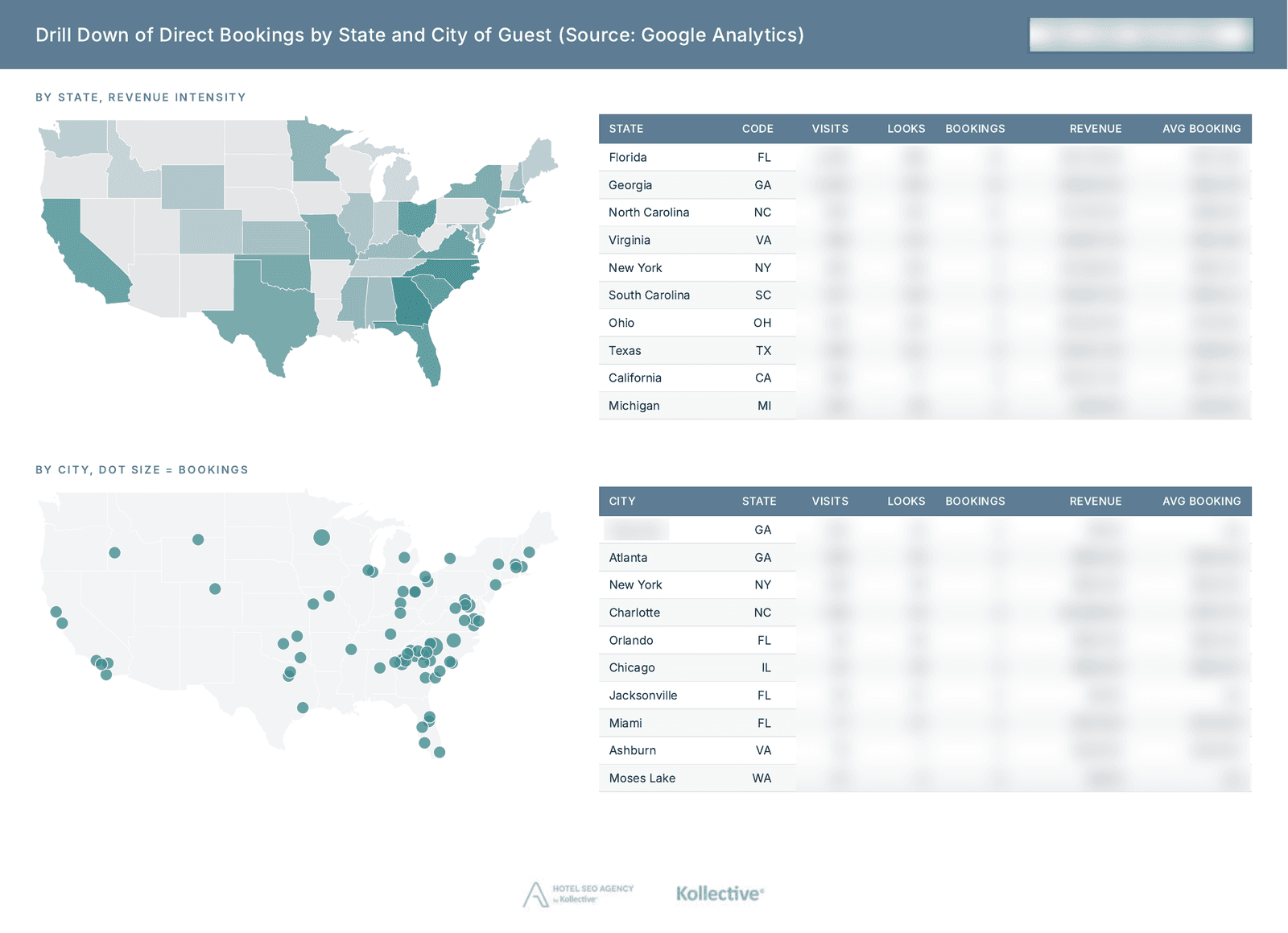
Task: Click the WA state cell for Moses Lake
Action: click(x=762, y=778)
